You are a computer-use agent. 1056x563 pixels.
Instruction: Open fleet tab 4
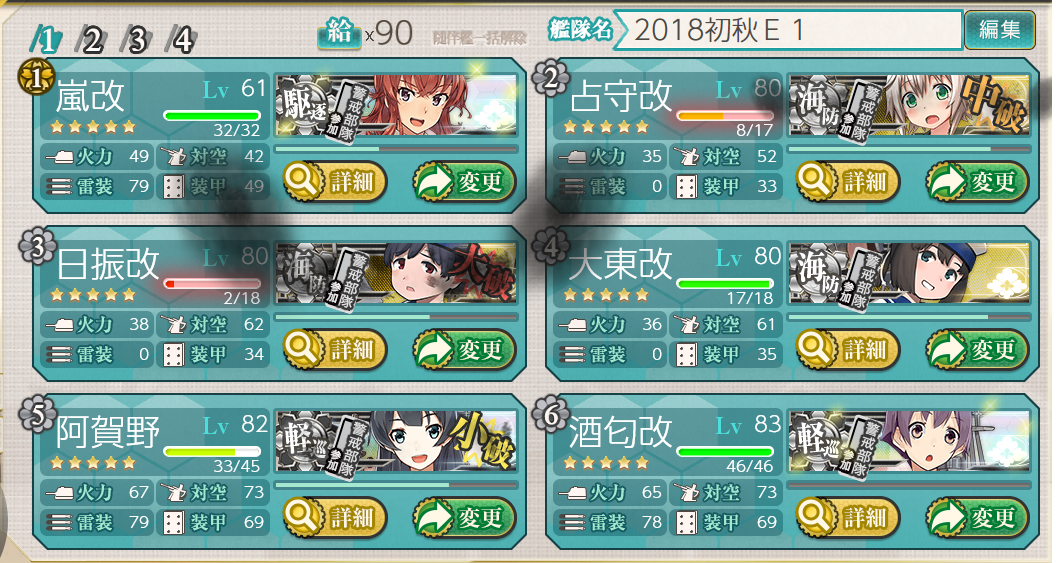point(182,40)
